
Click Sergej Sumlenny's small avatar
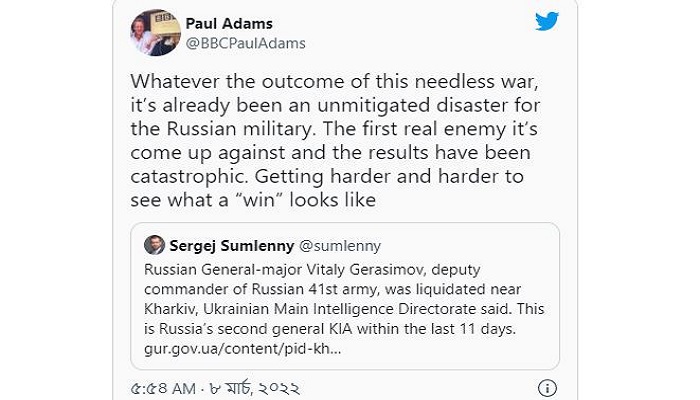coord(154,245)
